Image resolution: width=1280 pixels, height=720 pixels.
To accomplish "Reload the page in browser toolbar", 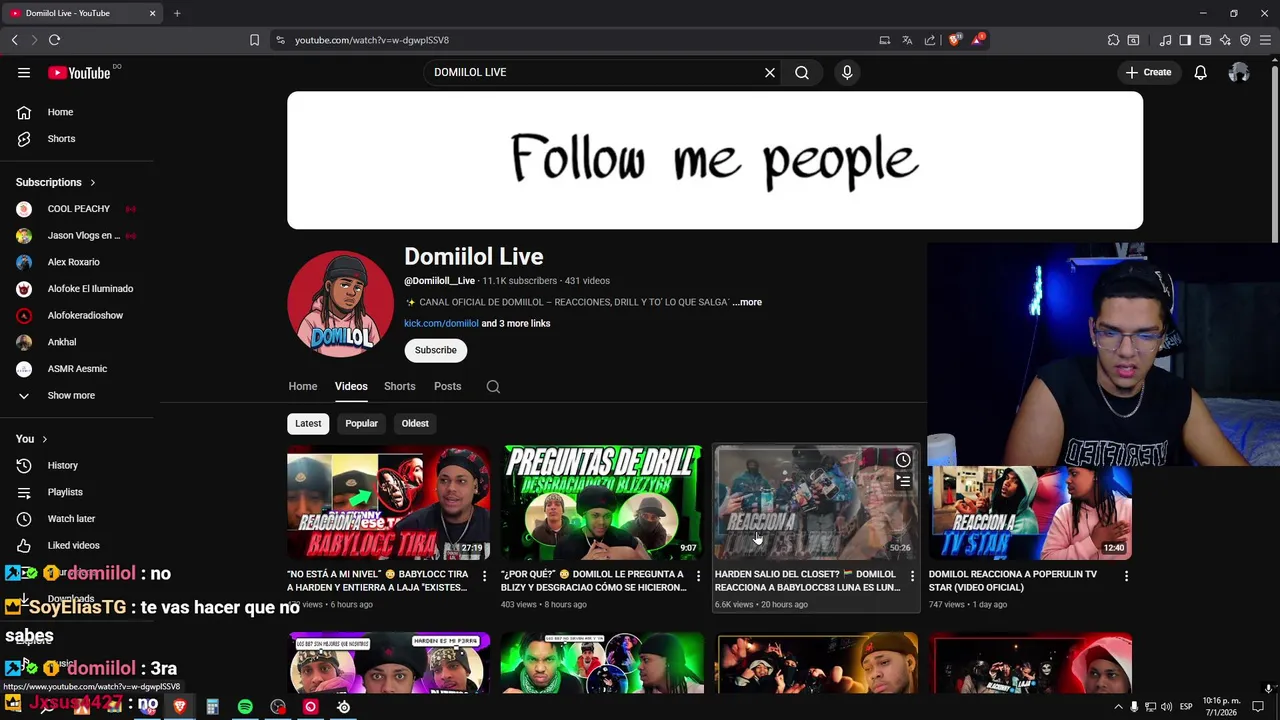I will 54,40.
